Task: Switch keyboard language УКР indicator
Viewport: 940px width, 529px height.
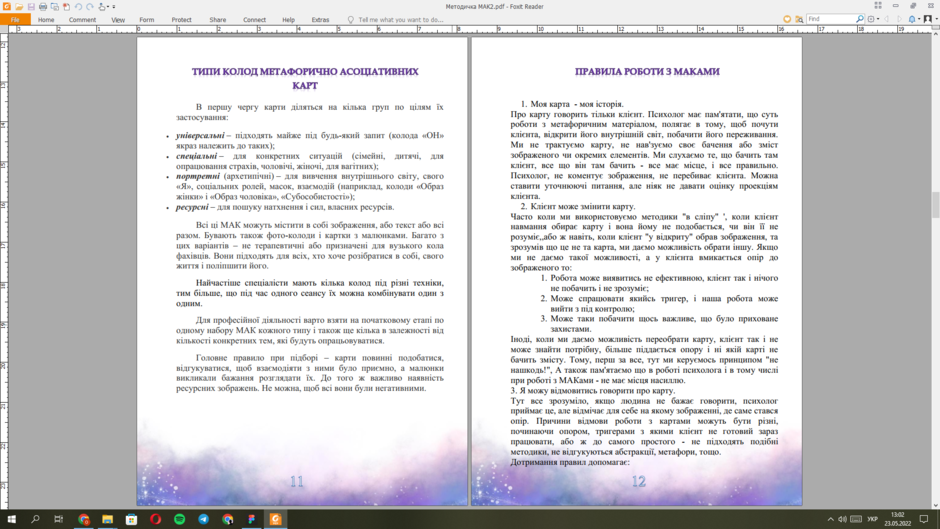Action: [x=872, y=519]
